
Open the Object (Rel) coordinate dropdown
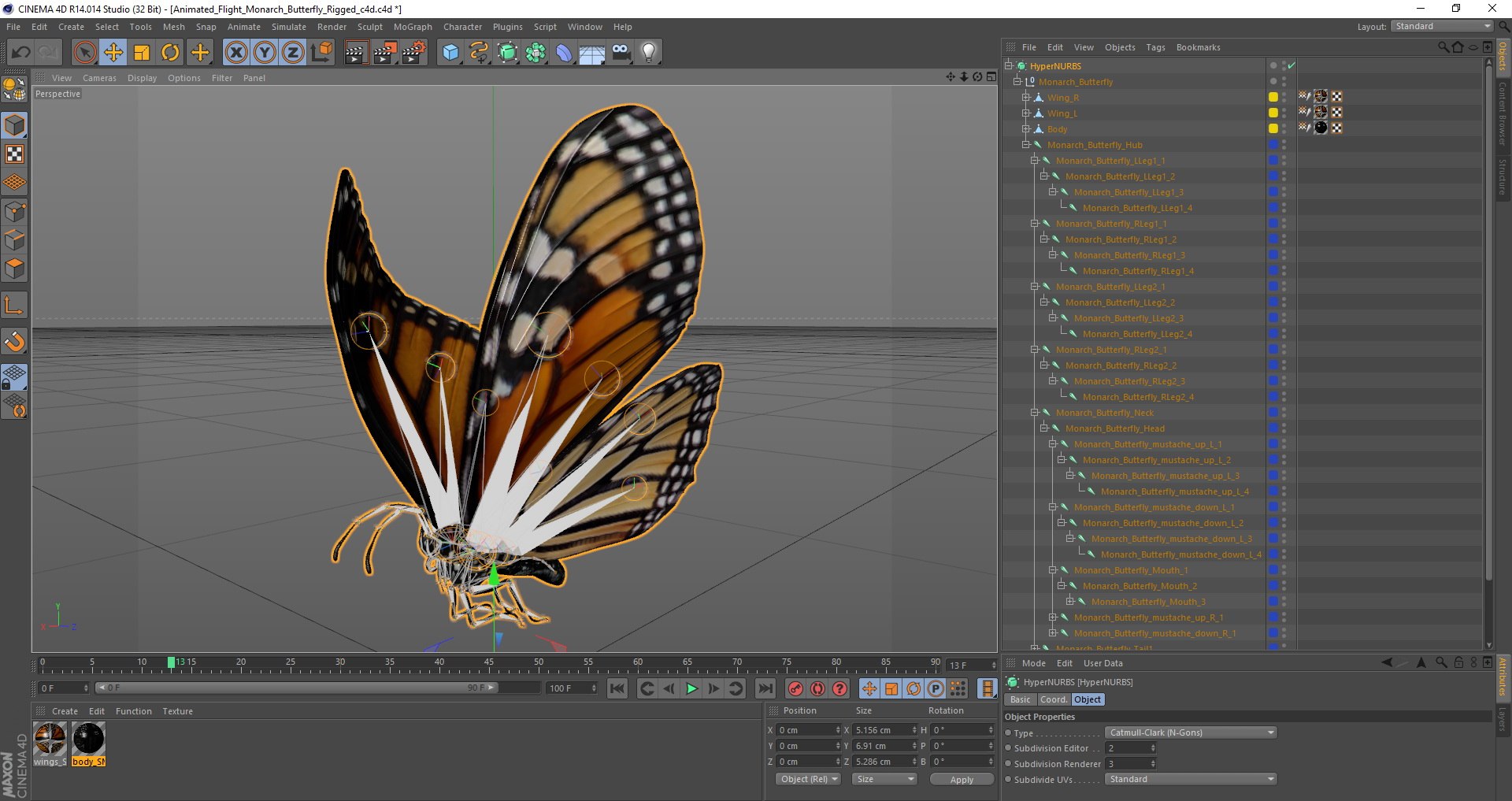[809, 779]
